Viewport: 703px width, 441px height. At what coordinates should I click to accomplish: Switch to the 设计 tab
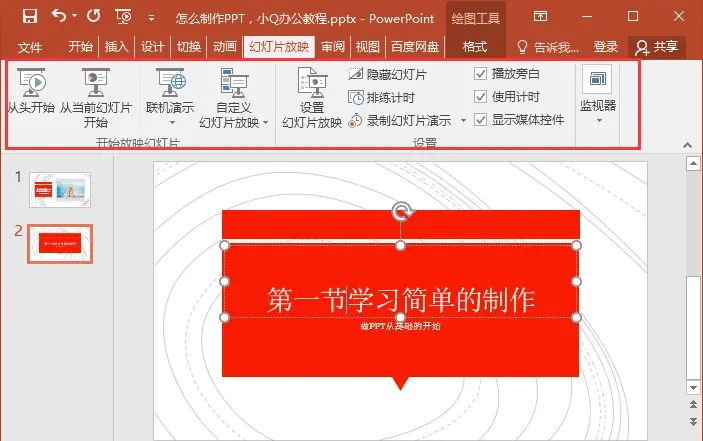click(152, 47)
